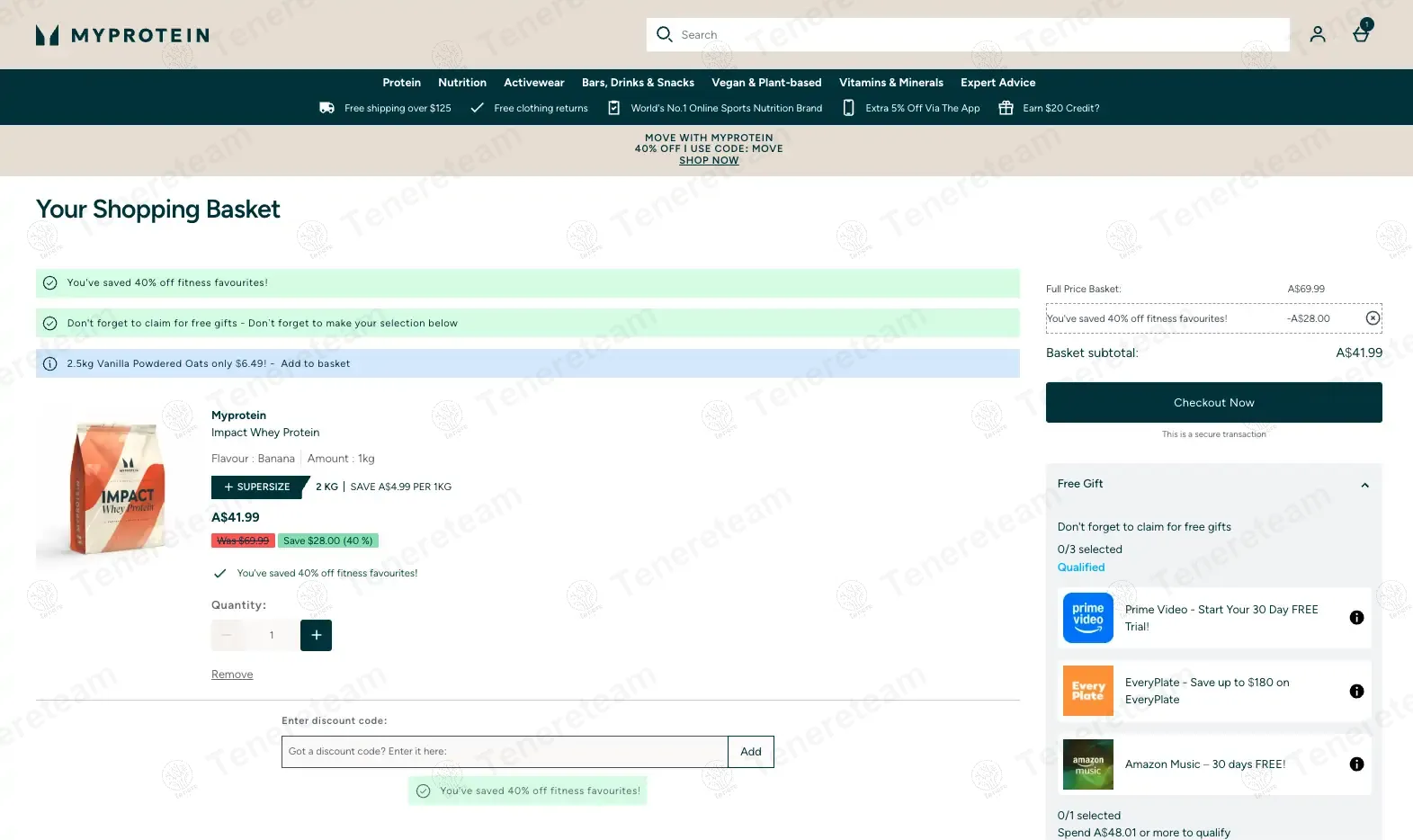Viewport: 1413px width, 840px height.
Task: Focus the discount code input field
Action: point(505,752)
